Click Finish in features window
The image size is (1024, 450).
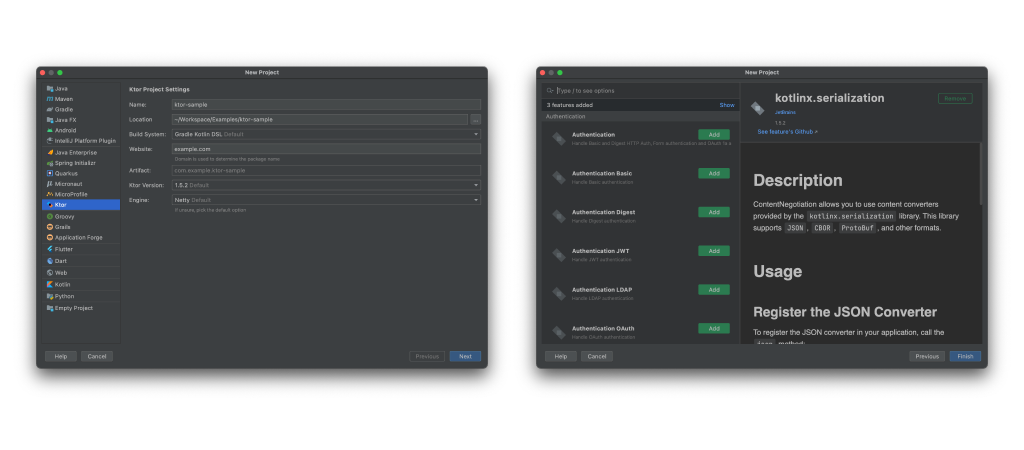(x=965, y=357)
